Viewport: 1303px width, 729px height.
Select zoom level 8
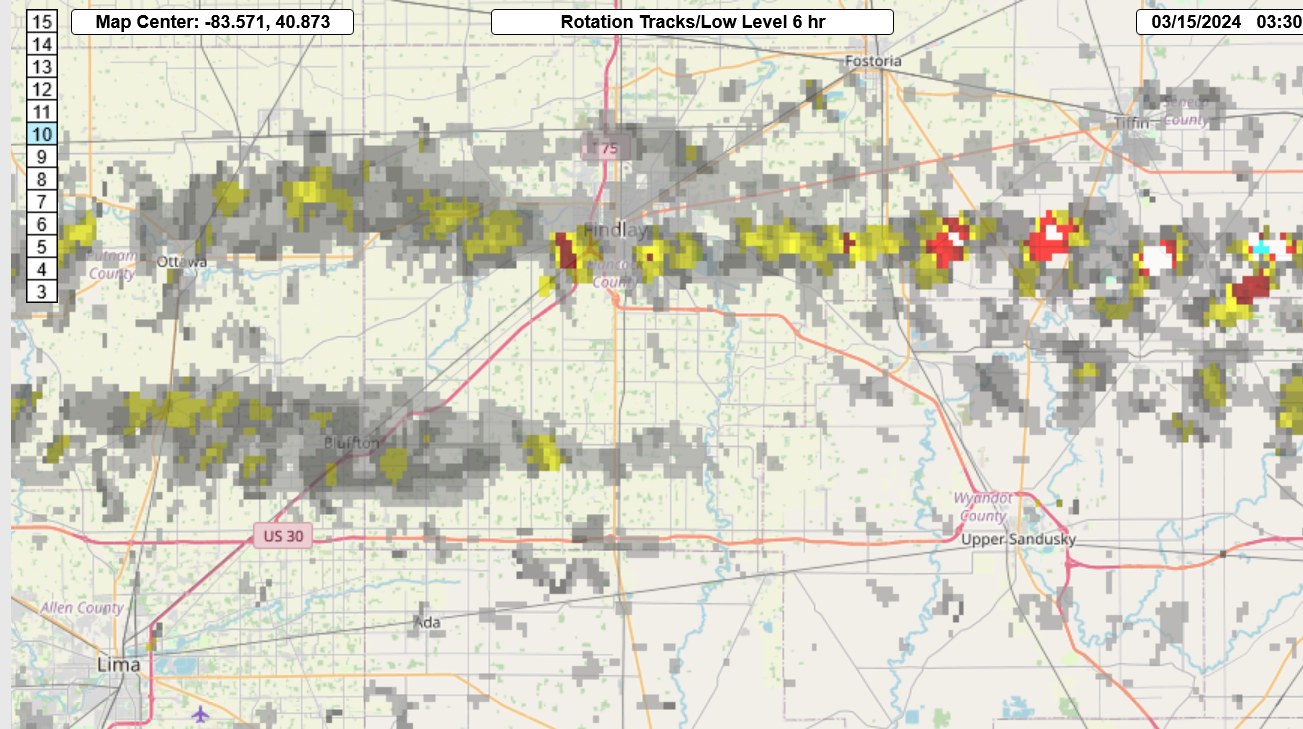(x=42, y=179)
